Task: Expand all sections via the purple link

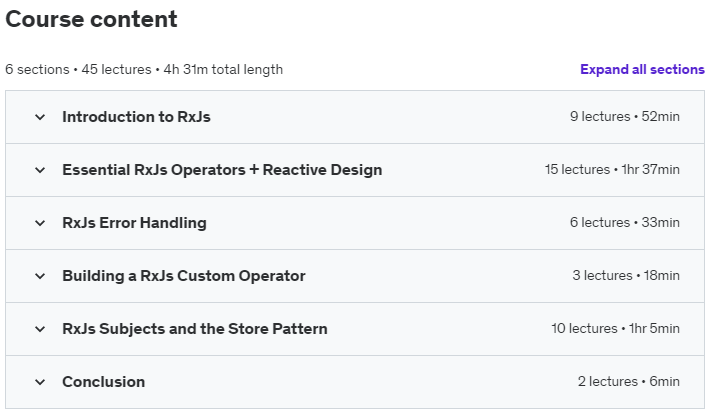Action: pos(642,69)
